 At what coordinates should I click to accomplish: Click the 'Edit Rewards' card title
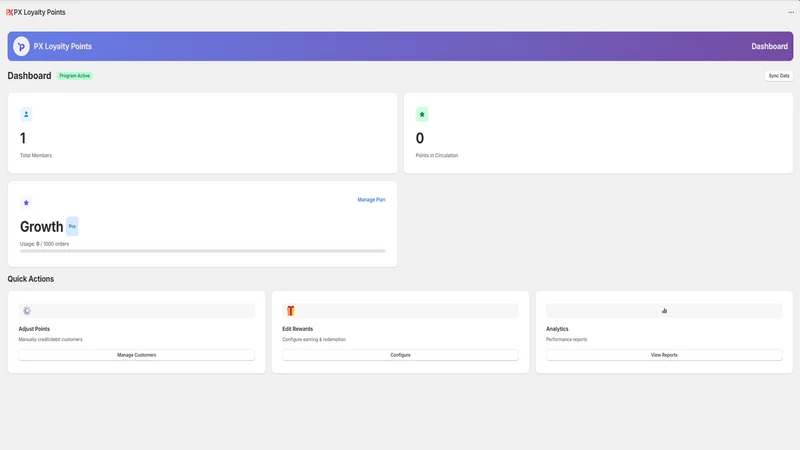tap(297, 329)
